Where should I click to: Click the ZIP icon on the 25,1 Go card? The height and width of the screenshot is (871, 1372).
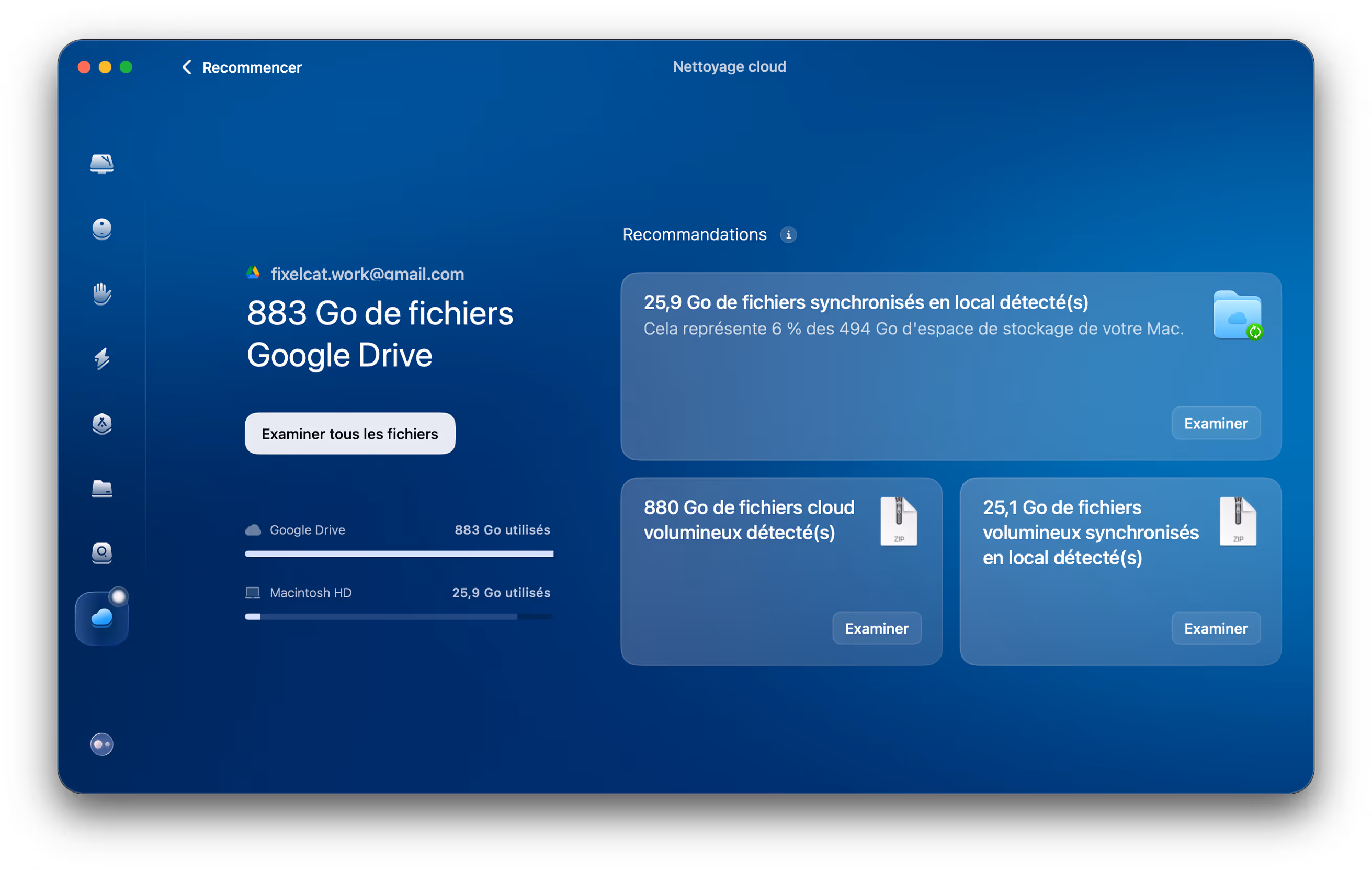coord(1238,522)
